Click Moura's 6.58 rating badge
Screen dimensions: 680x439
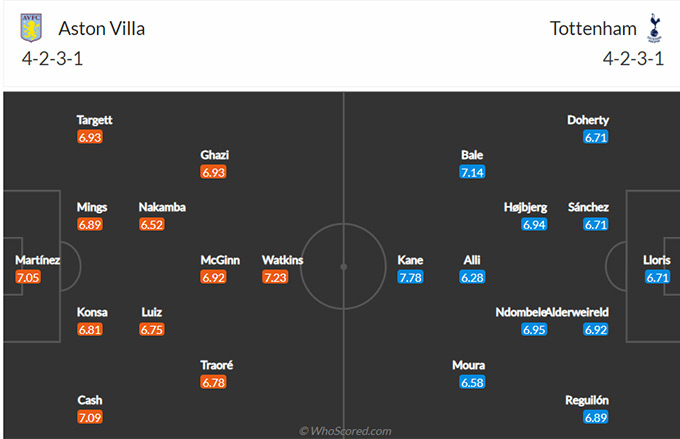(472, 383)
